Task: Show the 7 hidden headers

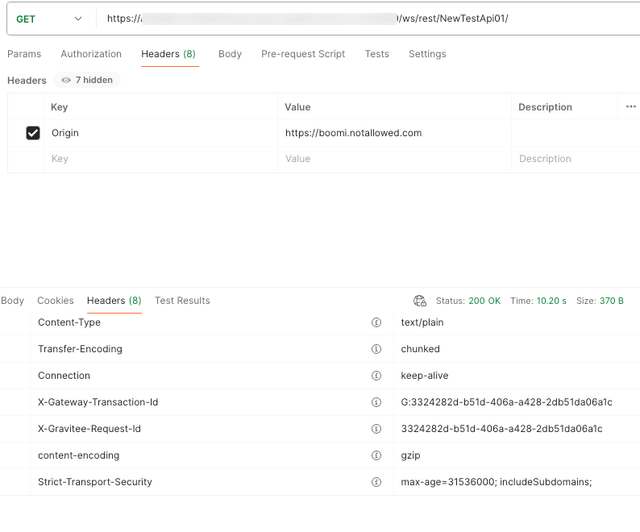Action: point(86,80)
